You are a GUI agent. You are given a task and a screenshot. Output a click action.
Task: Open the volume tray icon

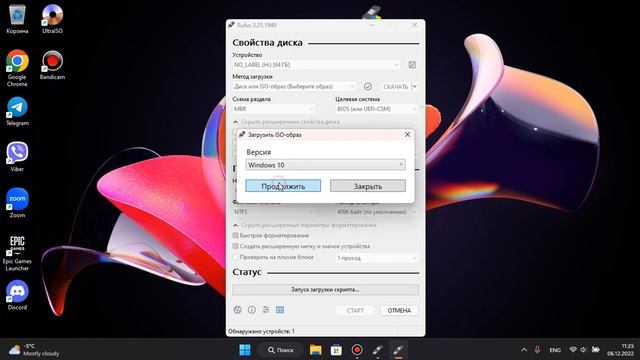tap(583, 350)
